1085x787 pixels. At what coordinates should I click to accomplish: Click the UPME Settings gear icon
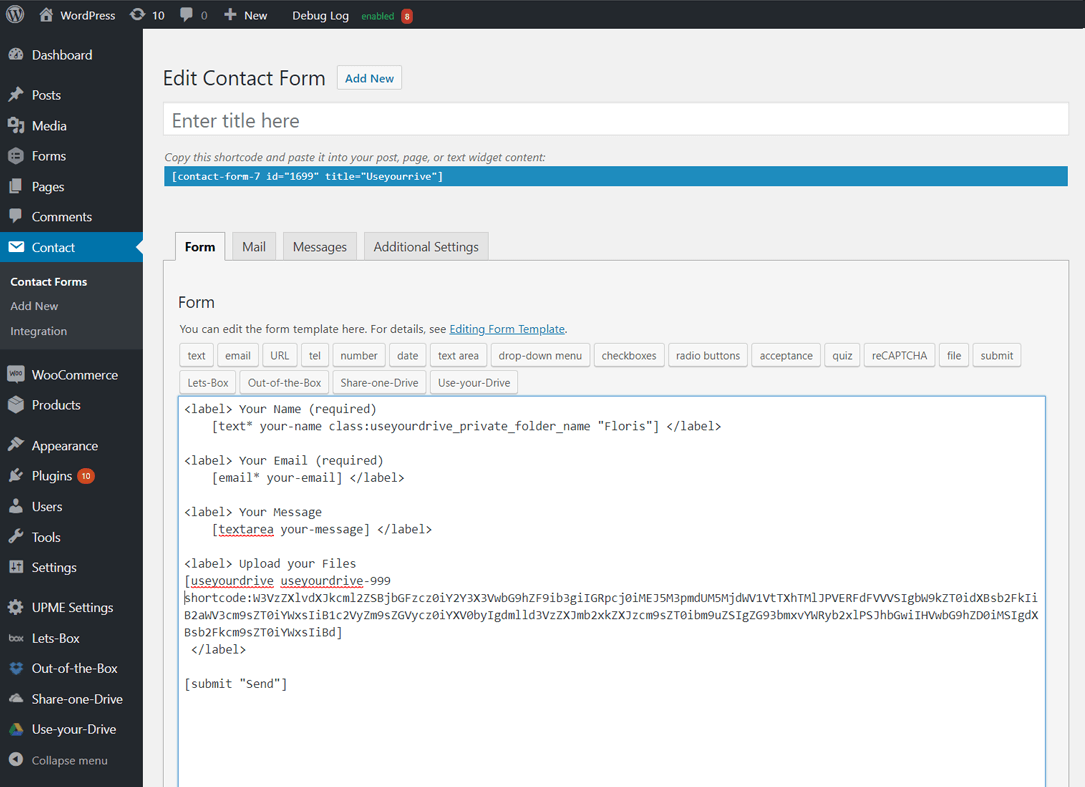pos(16,607)
